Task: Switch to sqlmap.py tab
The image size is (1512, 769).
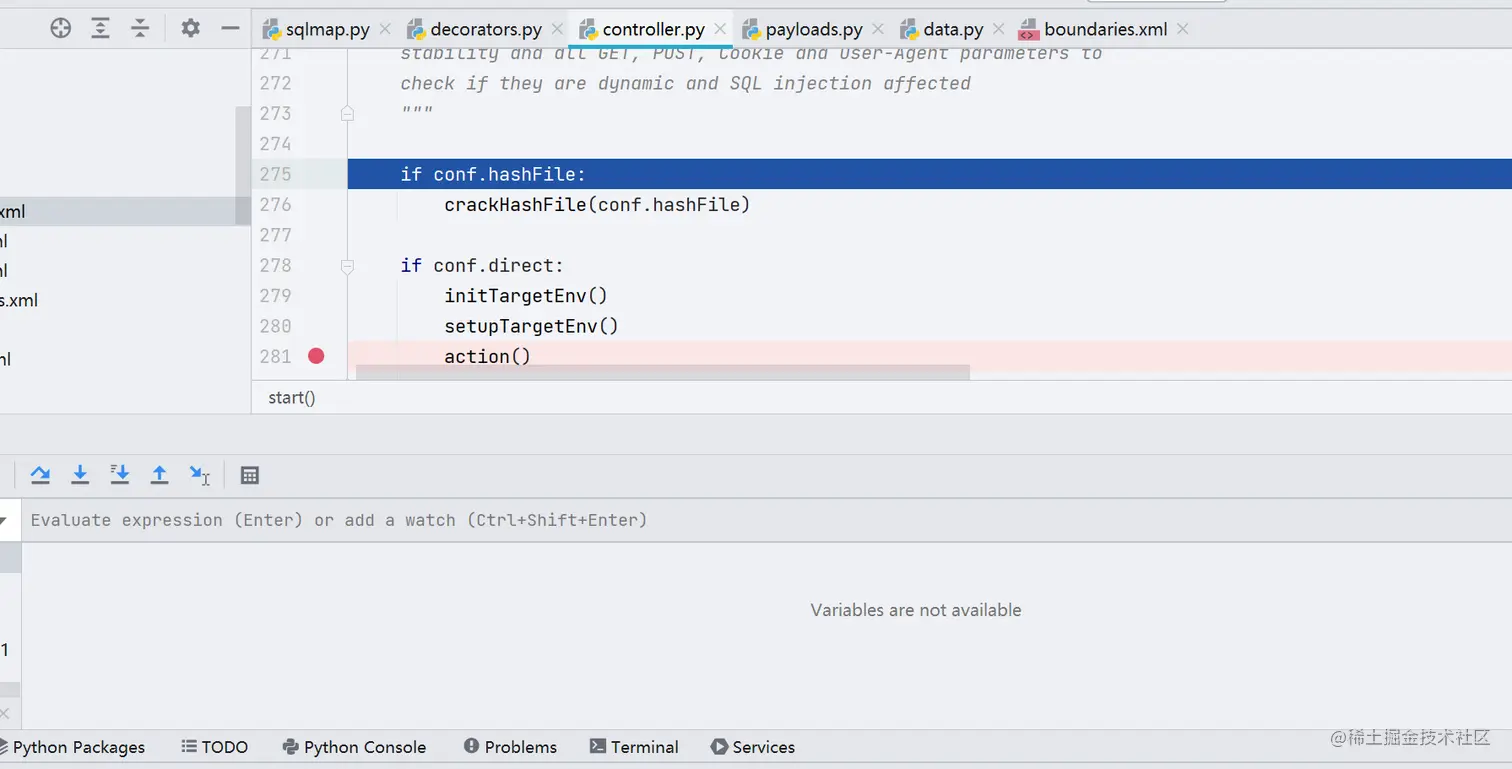Action: [x=316, y=30]
